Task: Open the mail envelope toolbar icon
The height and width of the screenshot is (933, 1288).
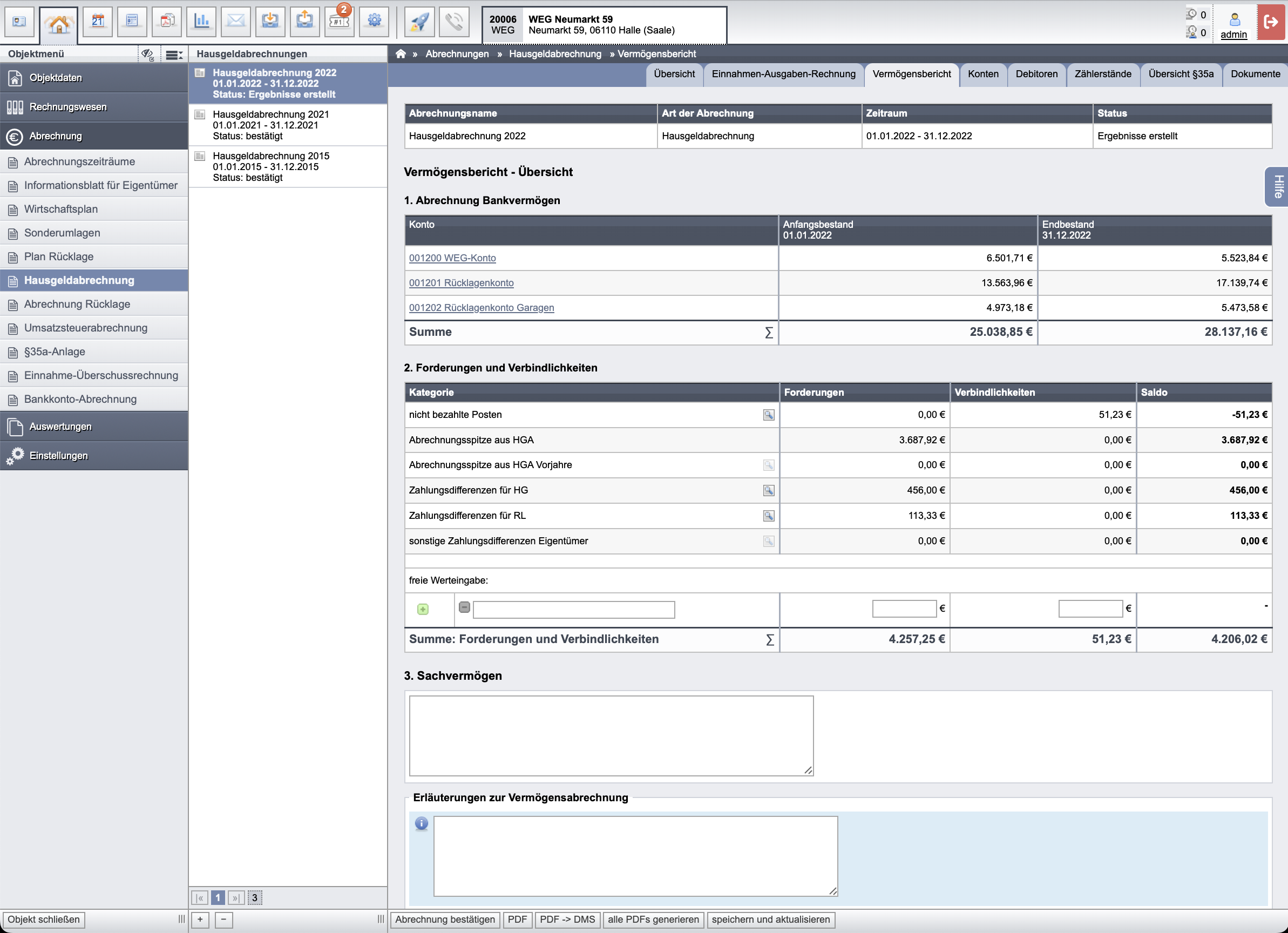Action: [236, 22]
